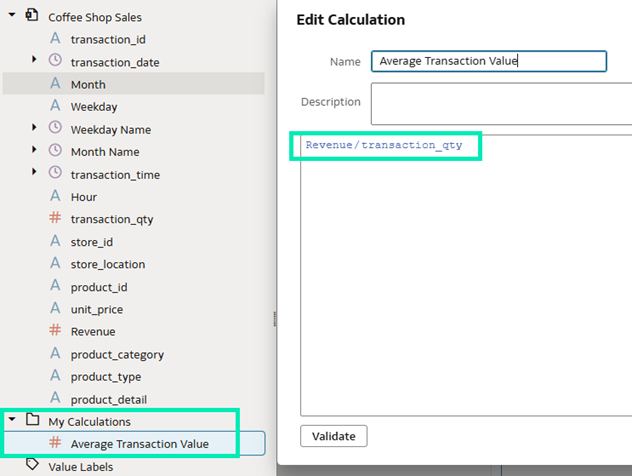Image resolution: width=632 pixels, height=476 pixels.
Task: Click into the Description text box
Action: (x=500, y=103)
